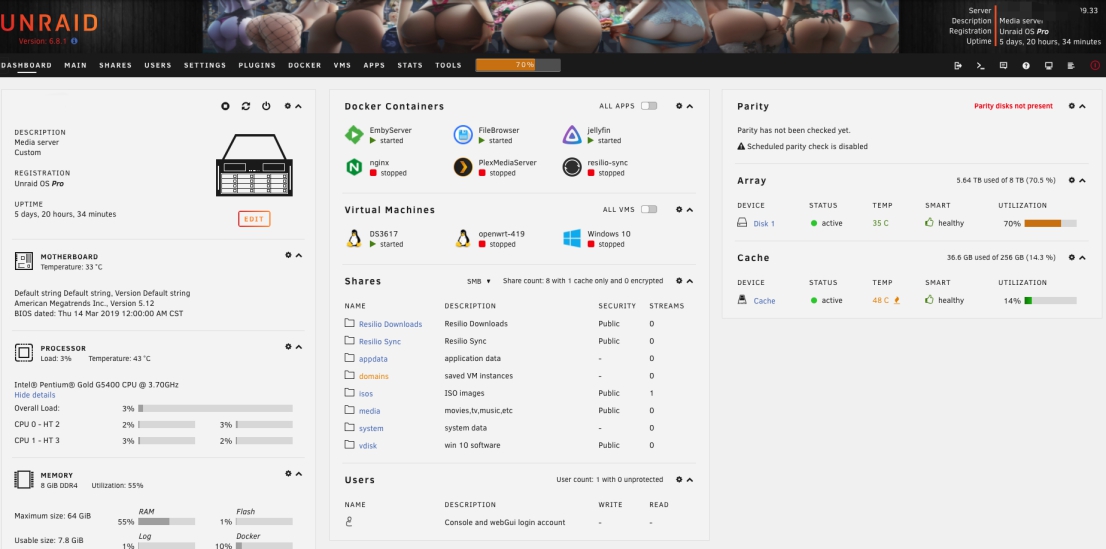
Task: Collapse the Array panel
Action: (x=1082, y=180)
